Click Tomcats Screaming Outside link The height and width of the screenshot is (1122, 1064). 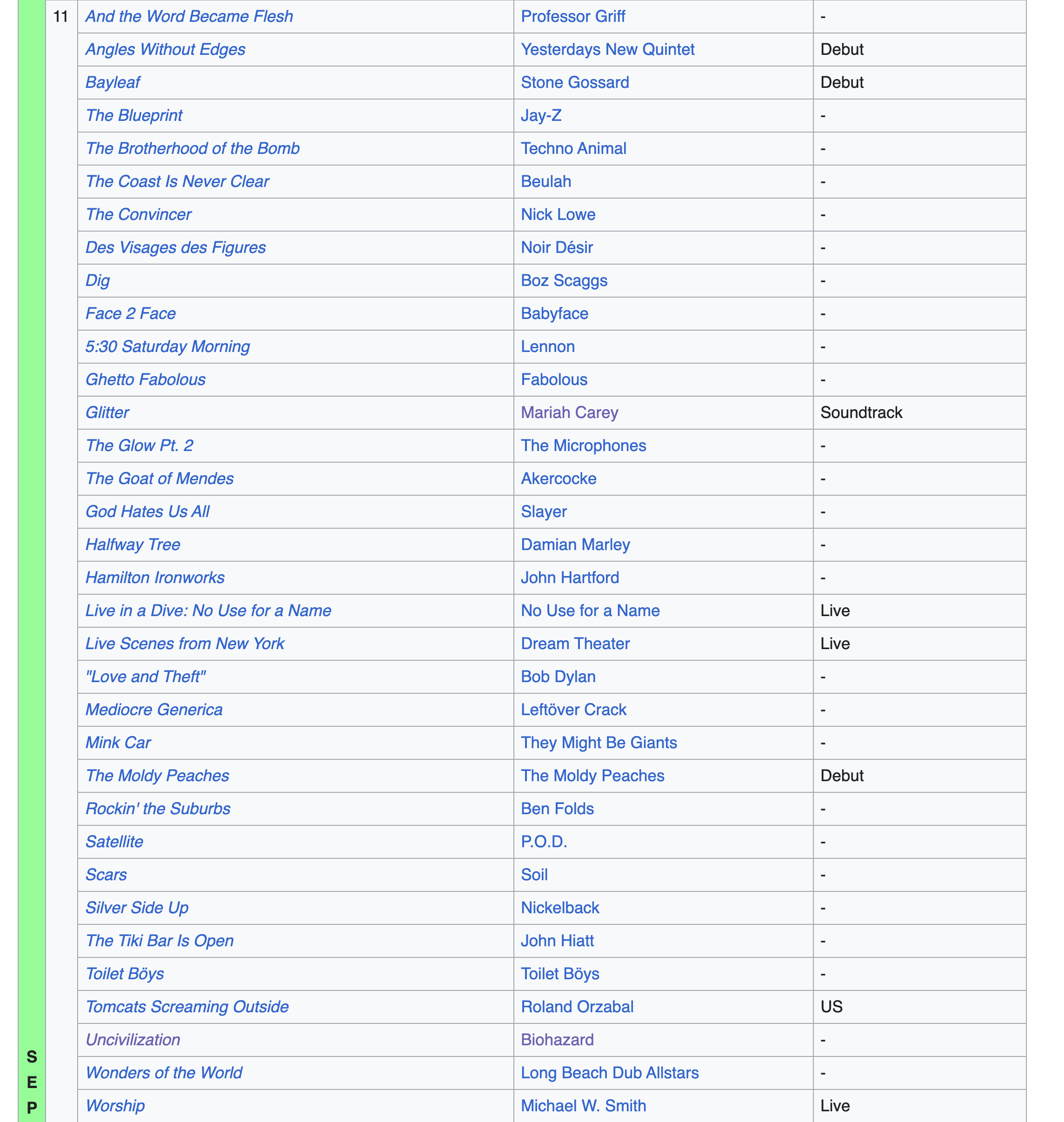(186, 1007)
